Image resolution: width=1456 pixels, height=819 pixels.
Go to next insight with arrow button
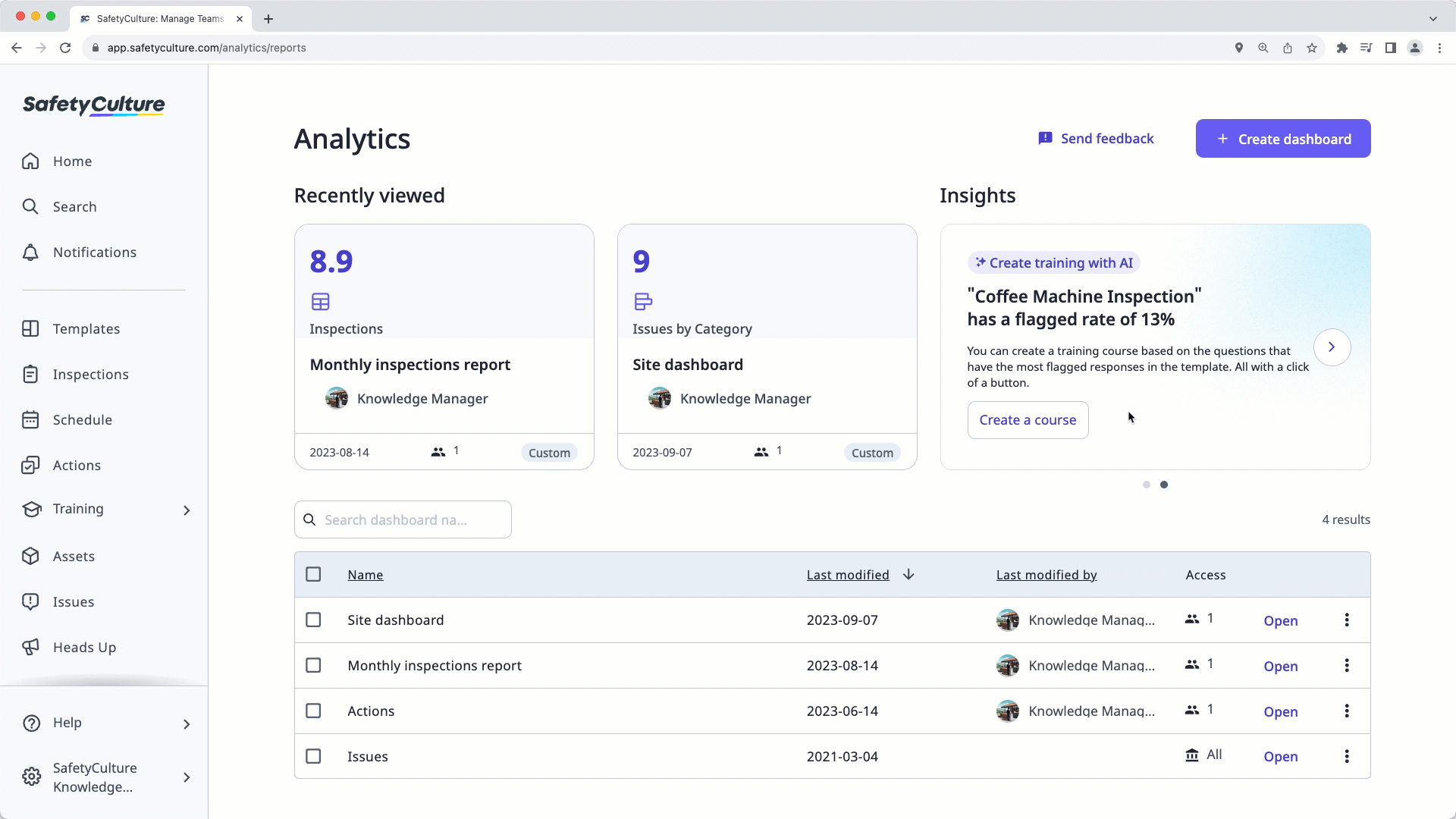(1332, 347)
